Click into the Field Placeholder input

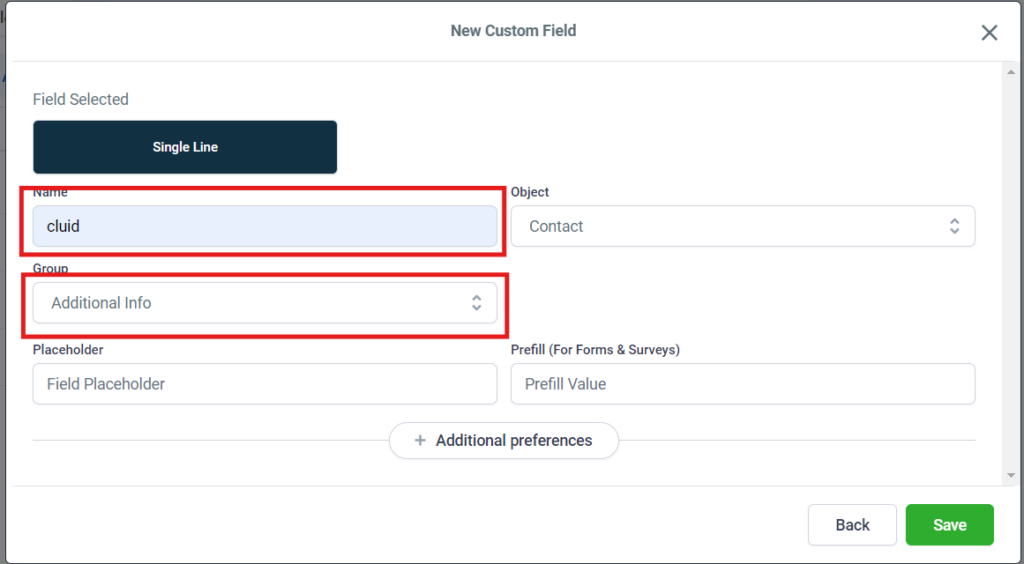[x=264, y=384]
